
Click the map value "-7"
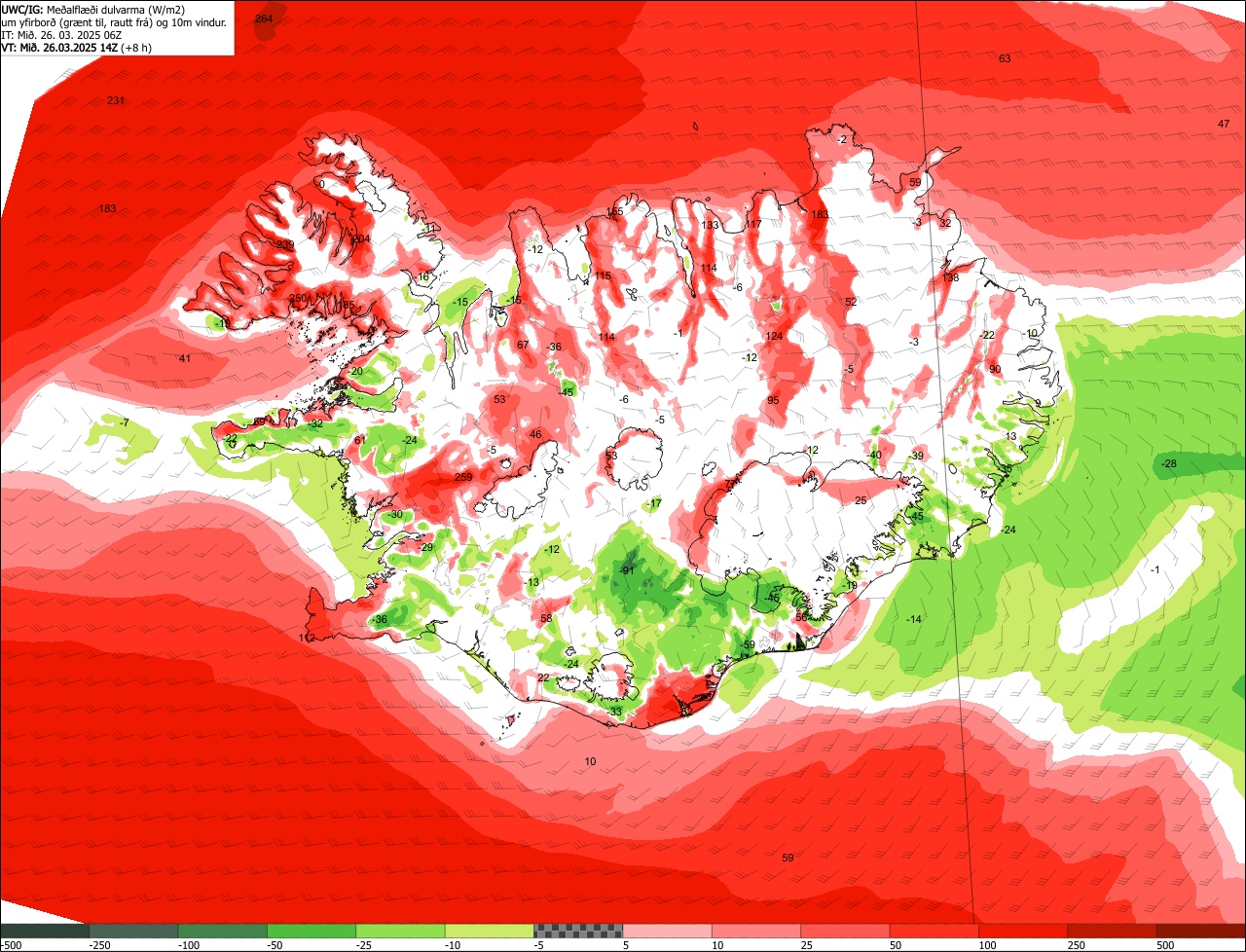[x=123, y=422]
